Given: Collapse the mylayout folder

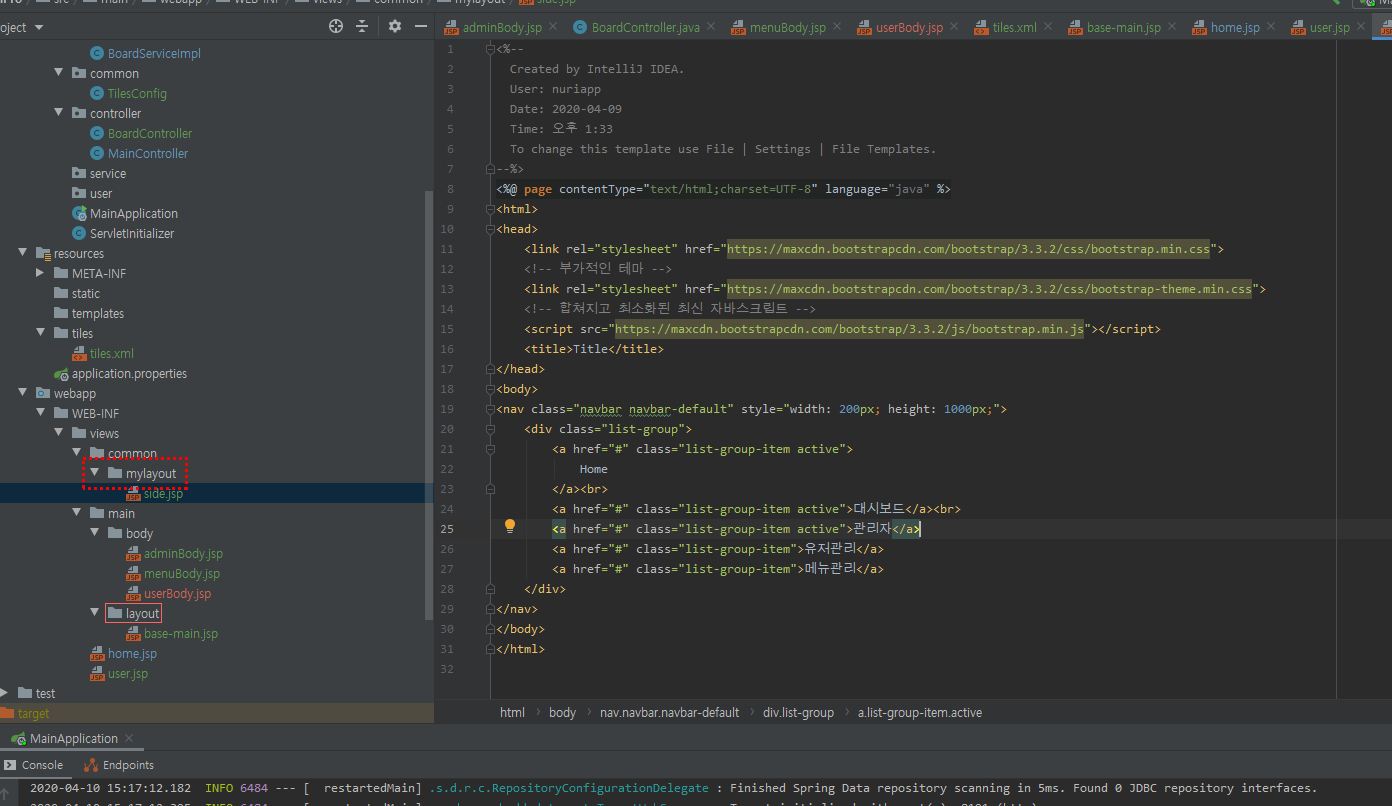Looking at the screenshot, I should pos(95,473).
